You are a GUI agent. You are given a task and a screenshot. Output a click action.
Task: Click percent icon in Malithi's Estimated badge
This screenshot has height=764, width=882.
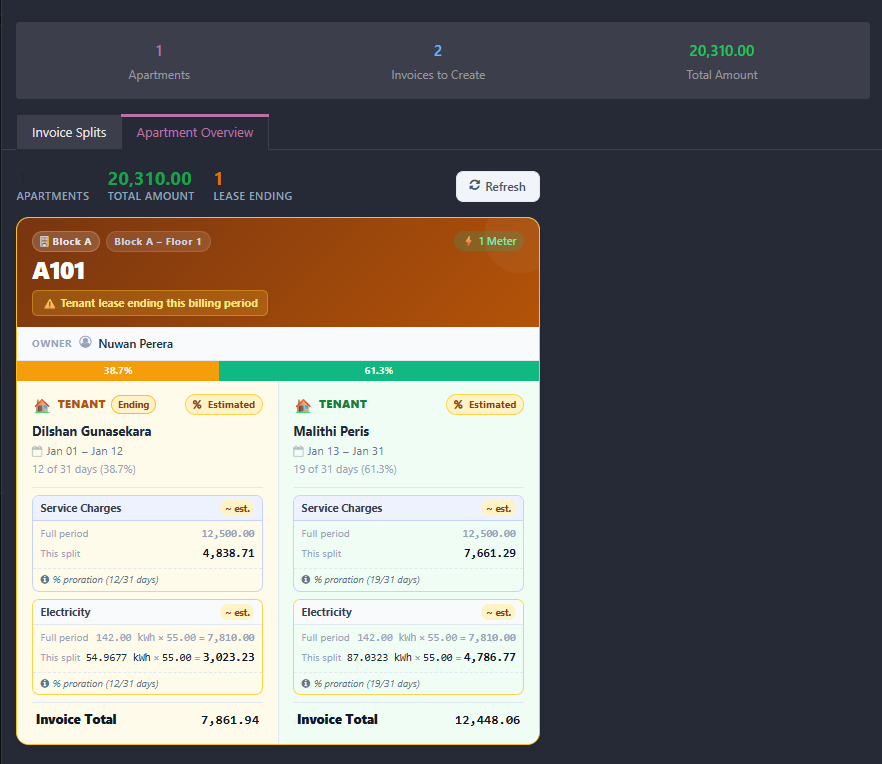pyautogui.click(x=458, y=405)
